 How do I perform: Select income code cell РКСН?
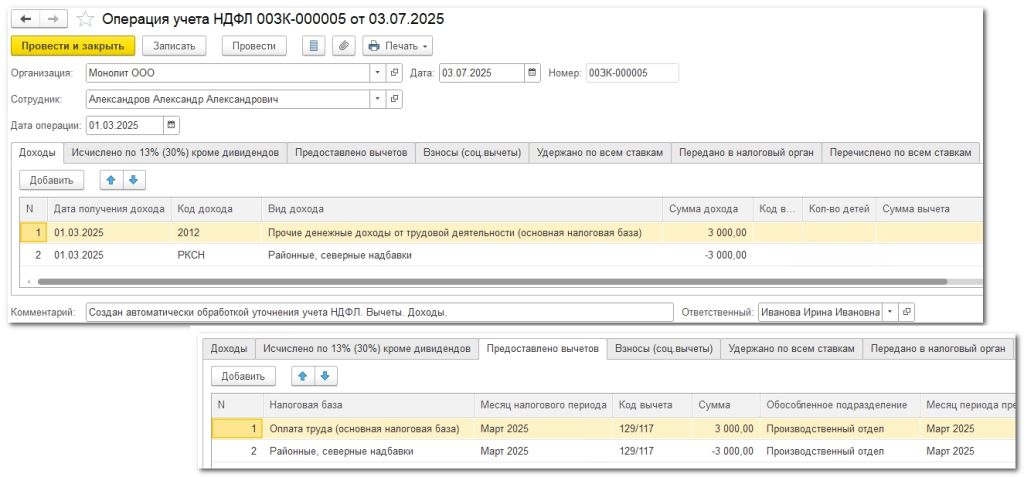(217, 255)
